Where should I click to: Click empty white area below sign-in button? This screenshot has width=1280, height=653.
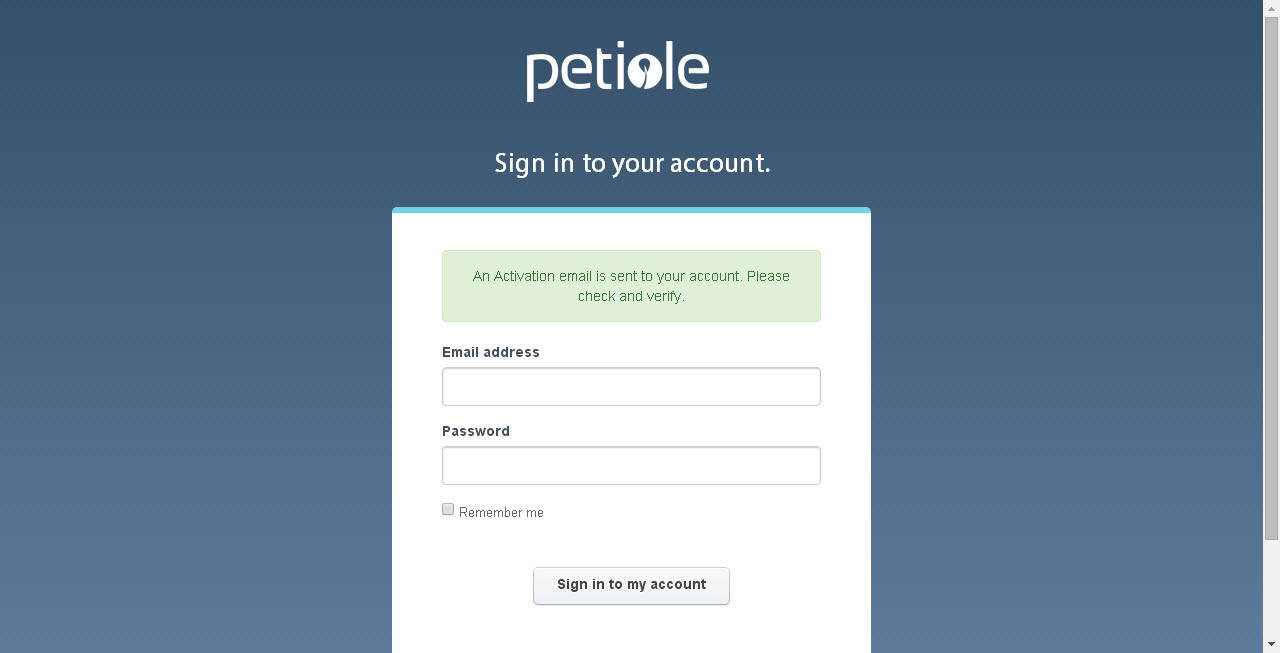pyautogui.click(x=631, y=630)
